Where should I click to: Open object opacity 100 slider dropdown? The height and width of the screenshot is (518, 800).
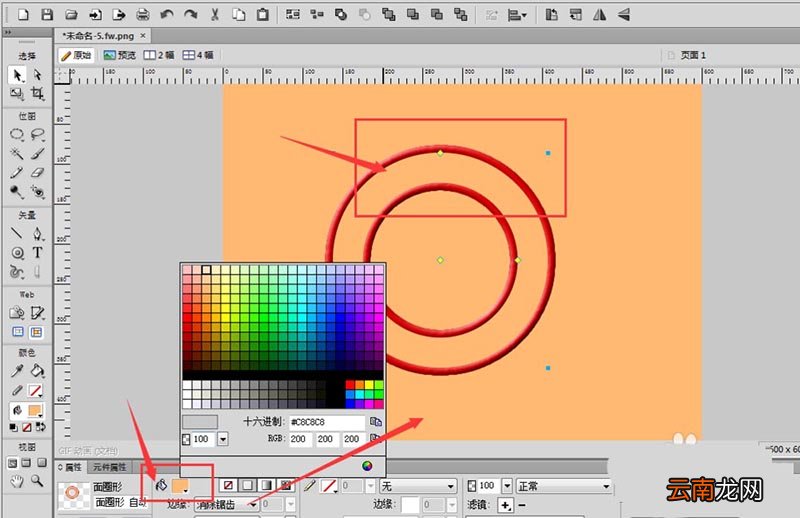[x=507, y=486]
